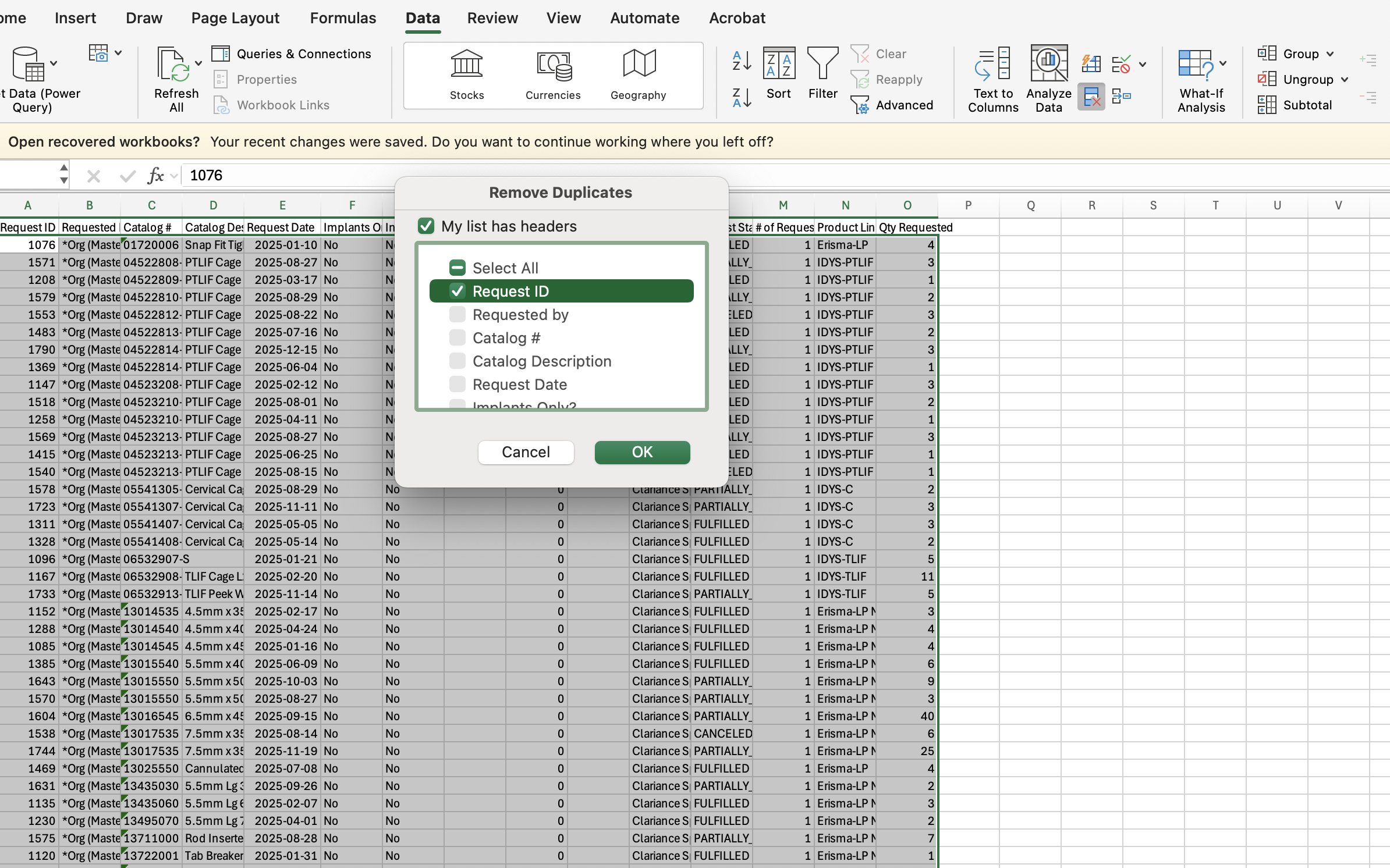Uncheck My list has headers checkbox
The width and height of the screenshot is (1390, 868).
[426, 226]
